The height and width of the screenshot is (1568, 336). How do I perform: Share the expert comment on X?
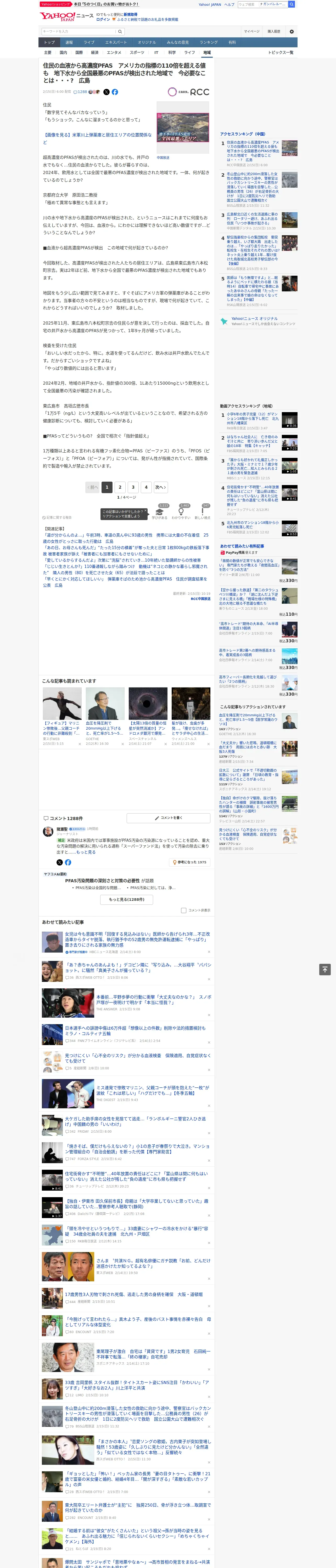pyautogui.click(x=59, y=862)
